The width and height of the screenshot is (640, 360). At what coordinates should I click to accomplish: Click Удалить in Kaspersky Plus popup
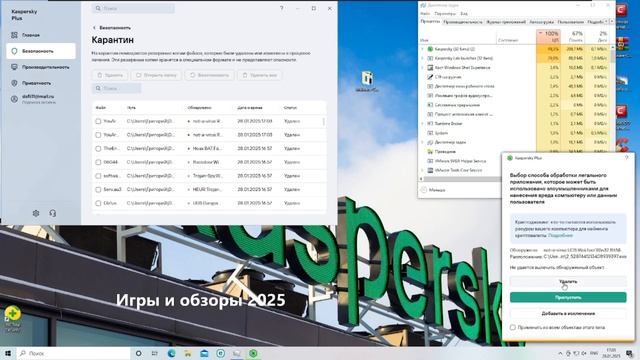tap(568, 281)
